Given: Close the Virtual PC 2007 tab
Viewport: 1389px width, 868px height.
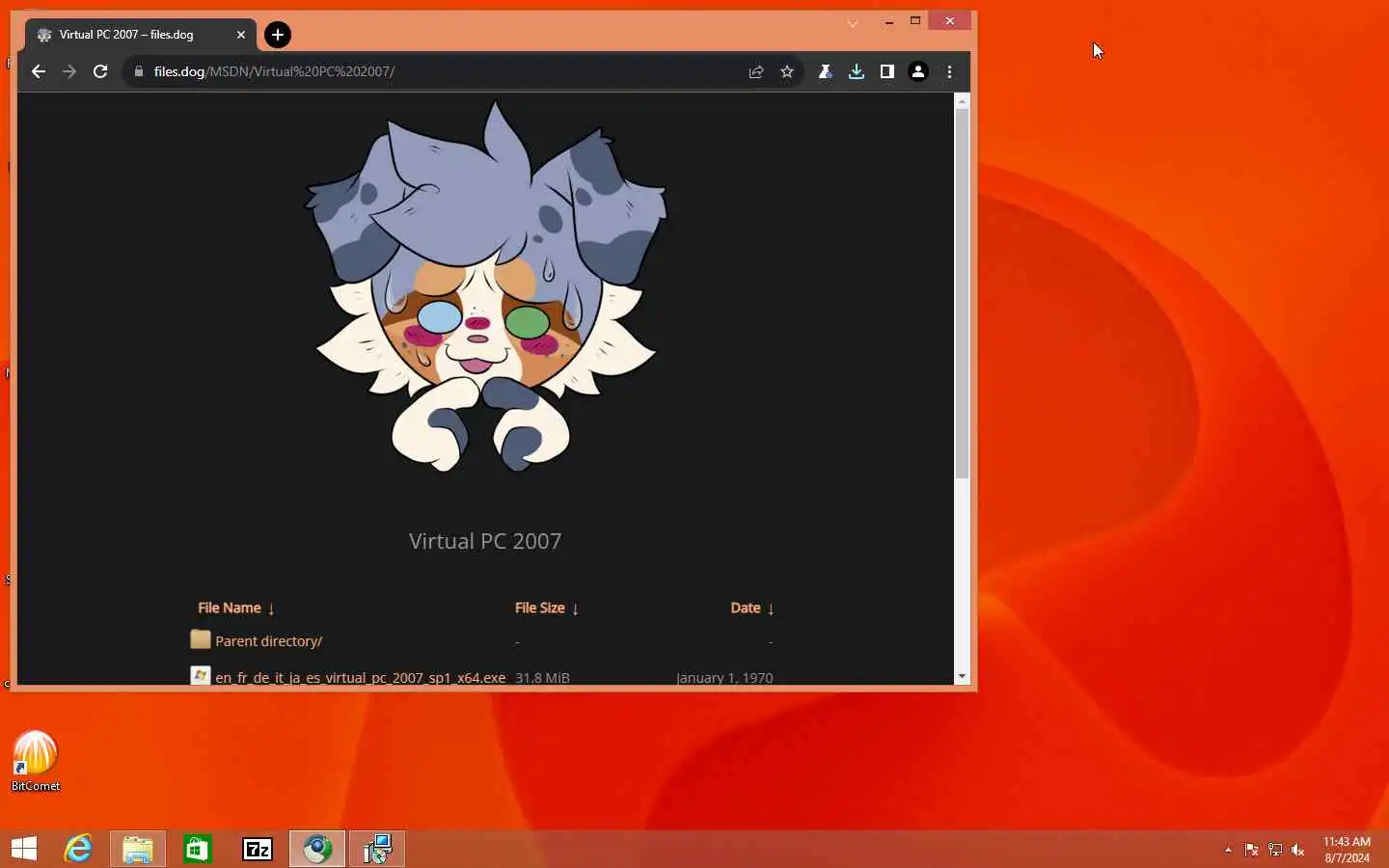Looking at the screenshot, I should (241, 35).
